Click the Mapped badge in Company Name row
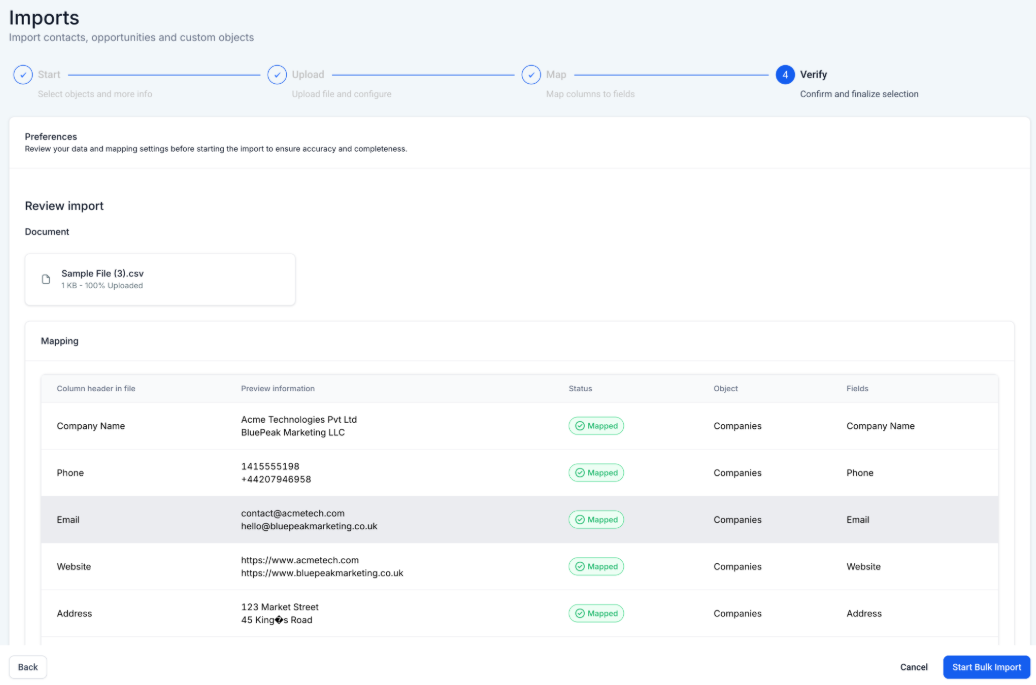 596,426
